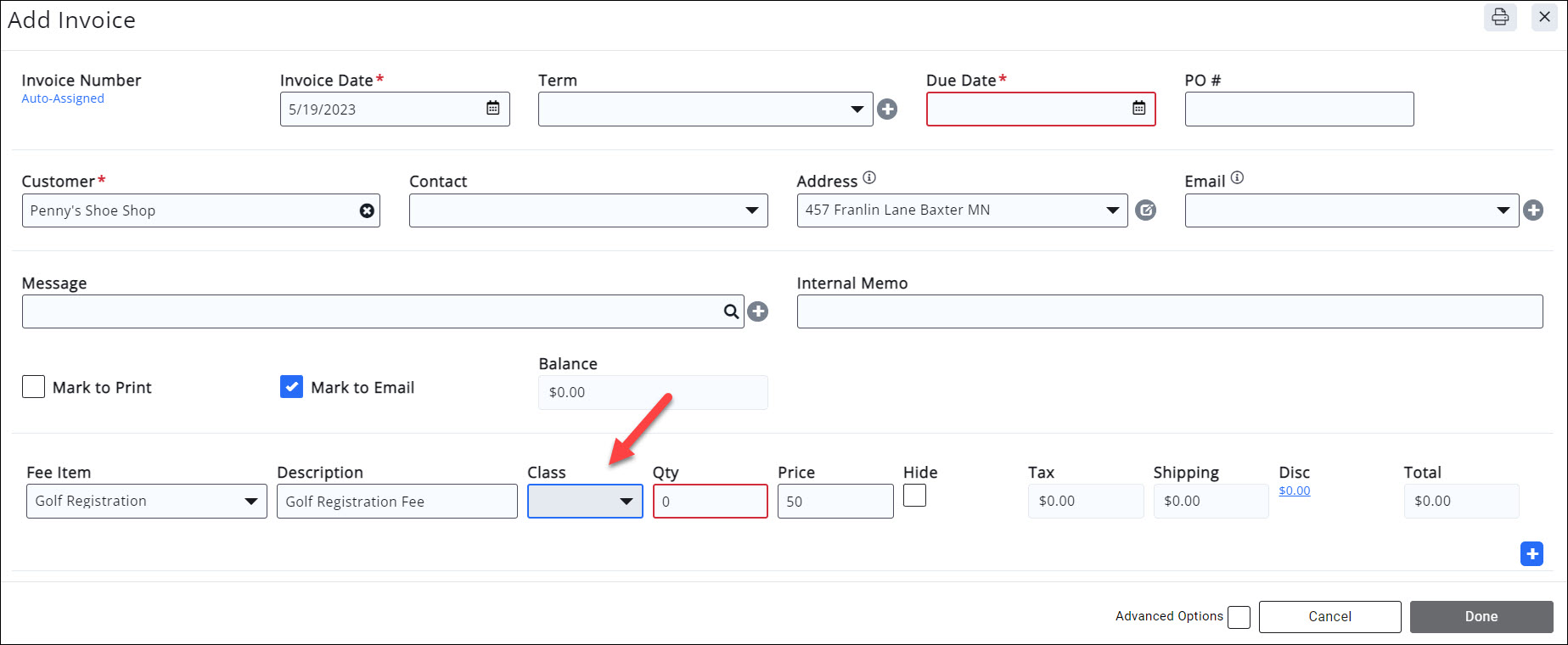Image resolution: width=1568 pixels, height=645 pixels.
Task: Open the Disc $0.00 link
Action: pyautogui.click(x=1294, y=491)
